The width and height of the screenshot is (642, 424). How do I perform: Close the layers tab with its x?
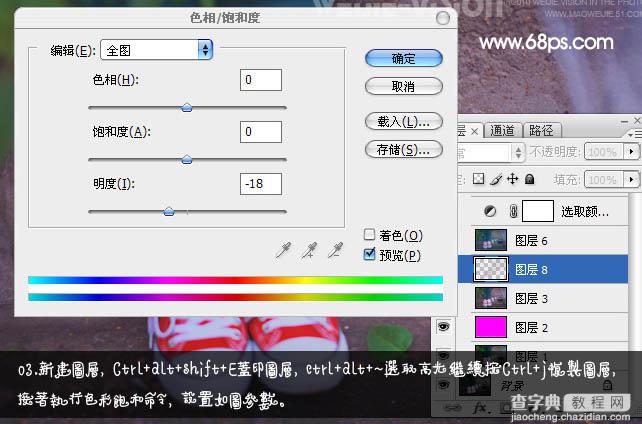(474, 131)
